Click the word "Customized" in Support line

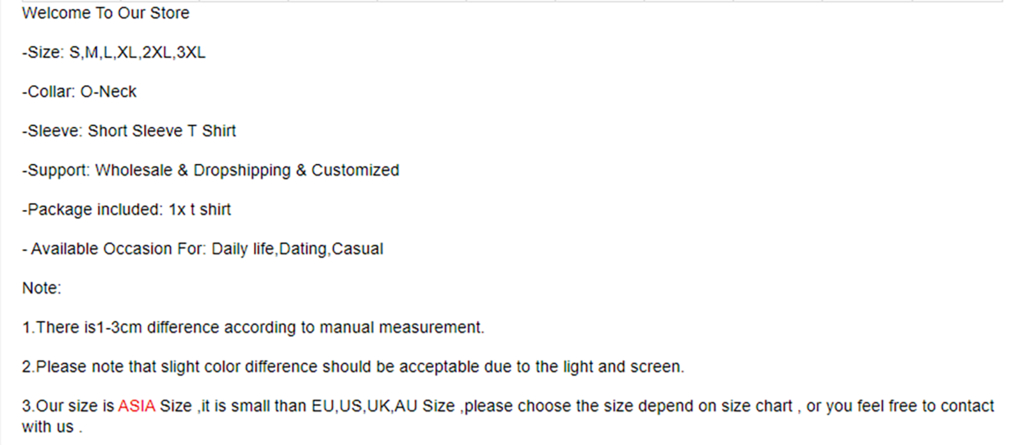[x=355, y=171]
